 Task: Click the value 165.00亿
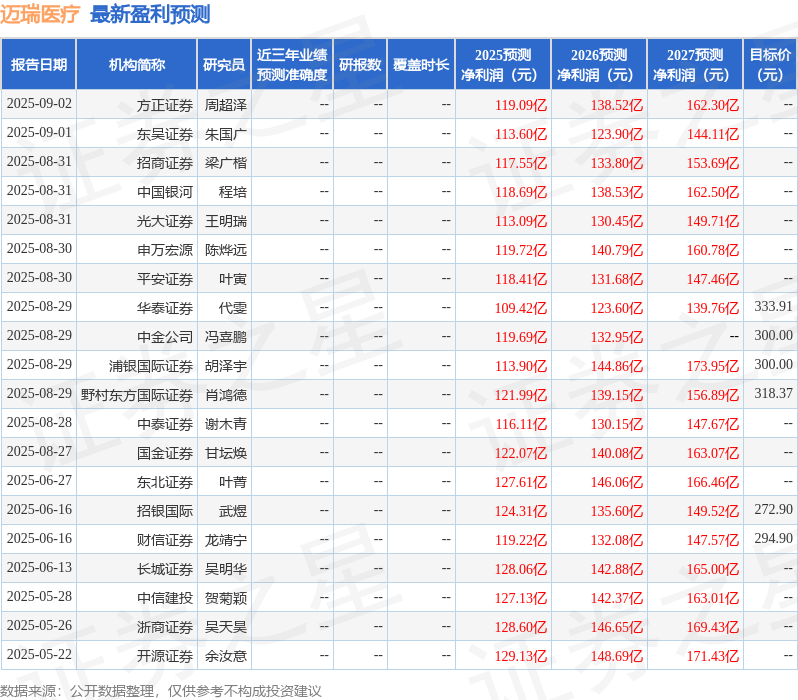(713, 570)
